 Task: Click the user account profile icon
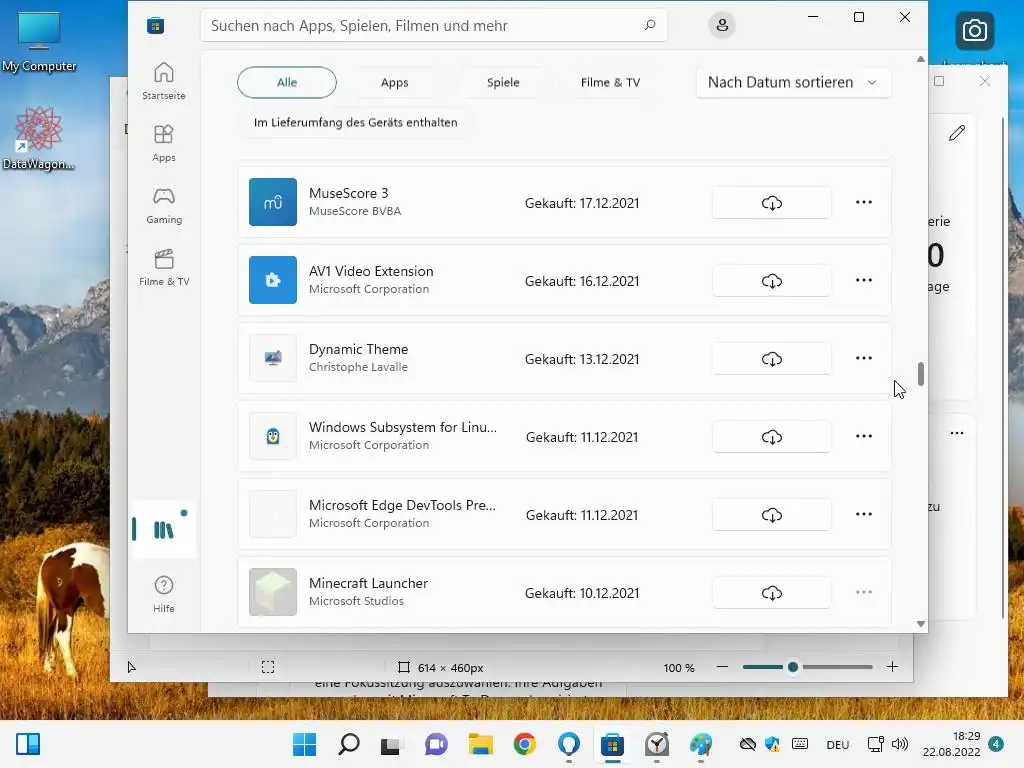click(x=722, y=25)
